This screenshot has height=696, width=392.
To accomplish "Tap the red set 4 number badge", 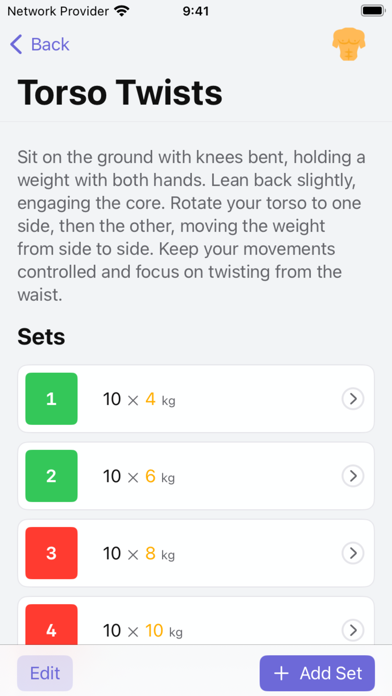I will (51, 624).
